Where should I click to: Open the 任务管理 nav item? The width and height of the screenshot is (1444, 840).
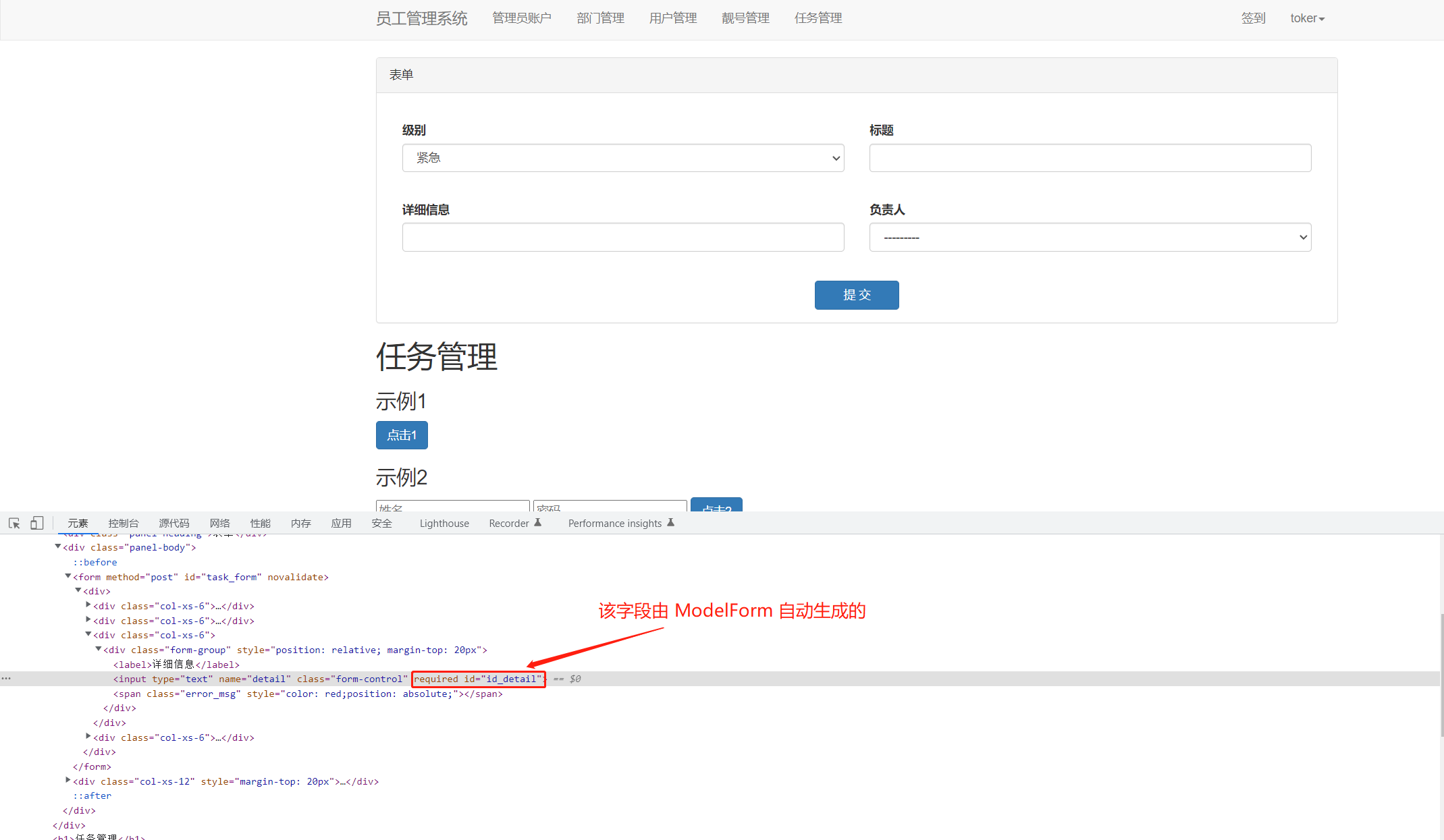[818, 18]
